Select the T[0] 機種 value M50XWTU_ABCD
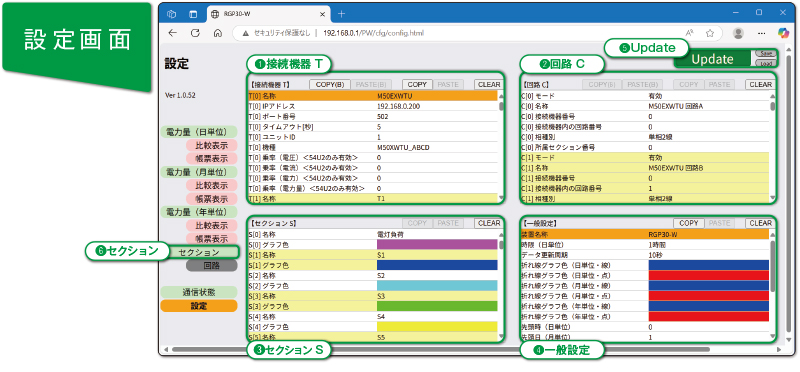 click(403, 147)
